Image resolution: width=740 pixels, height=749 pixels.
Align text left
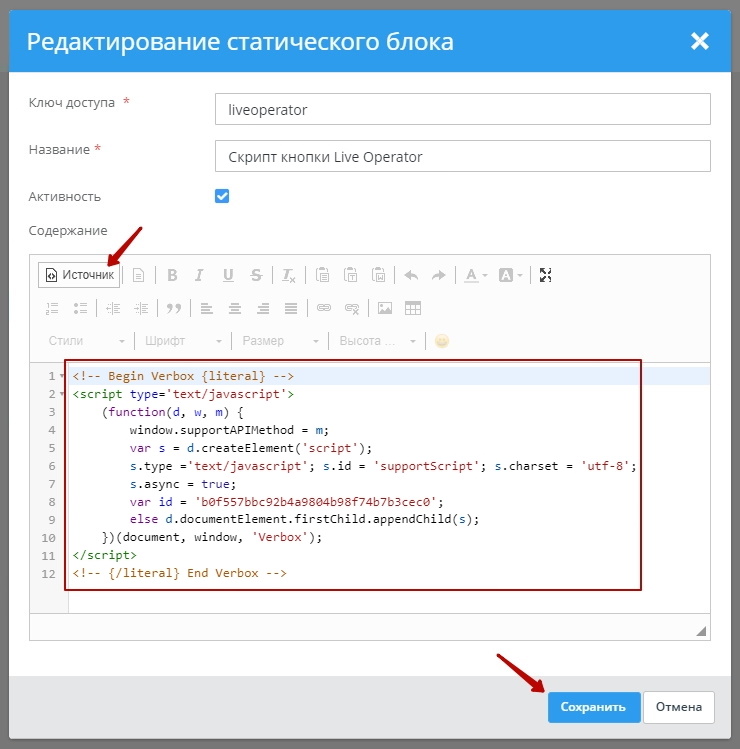(206, 308)
